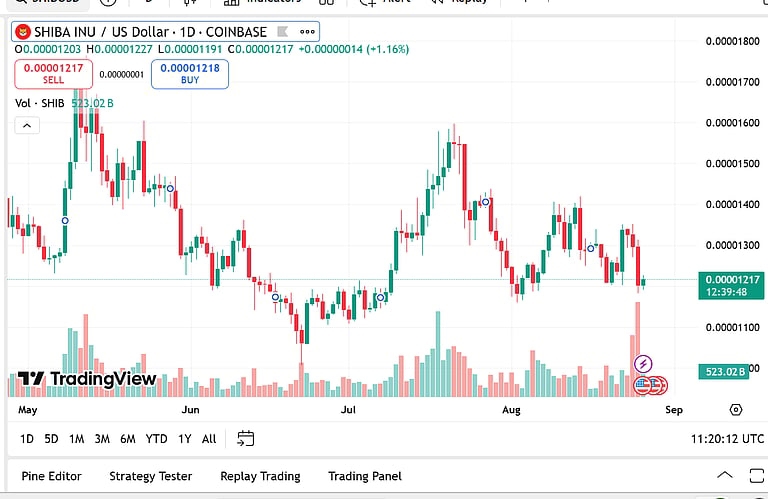Image resolution: width=768 pixels, height=499 pixels.
Task: Open the three-dot more menu in legend
Action: pos(307,32)
